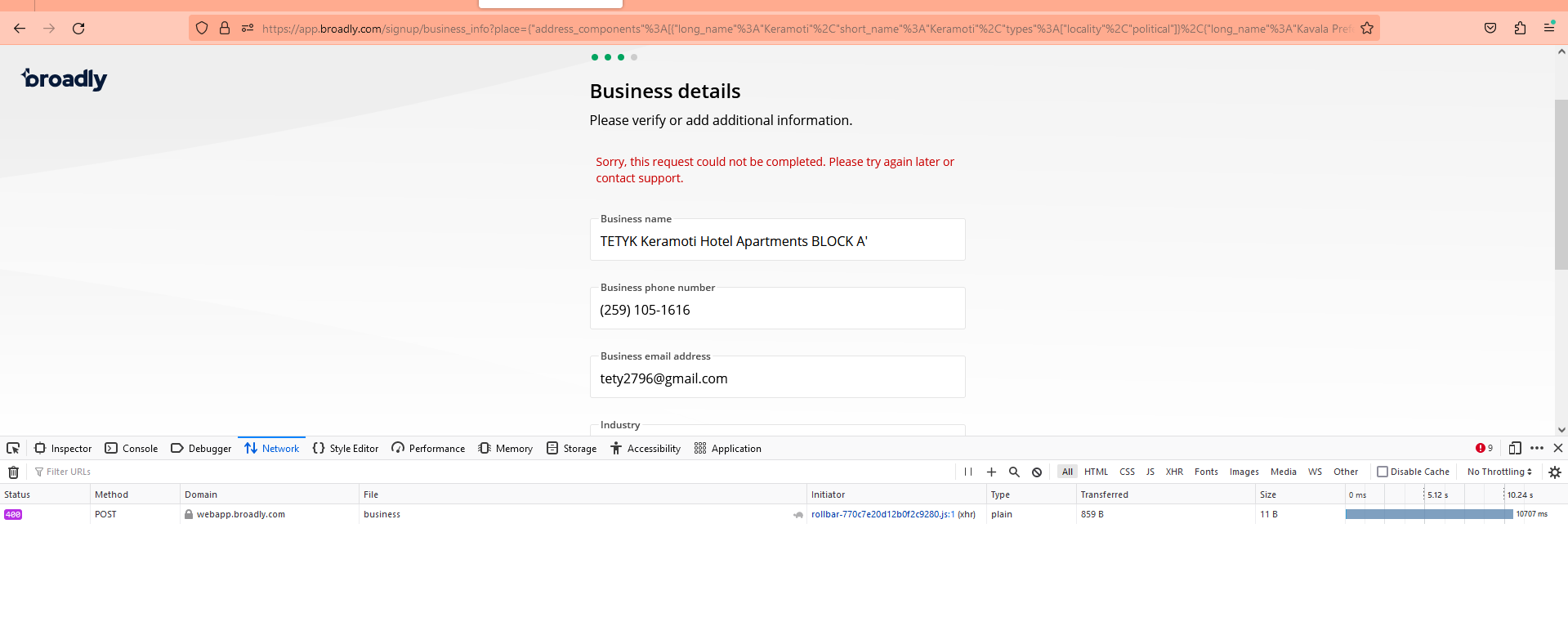Bookmark this page with the star icon
The image size is (1568, 622).
[x=1367, y=29]
